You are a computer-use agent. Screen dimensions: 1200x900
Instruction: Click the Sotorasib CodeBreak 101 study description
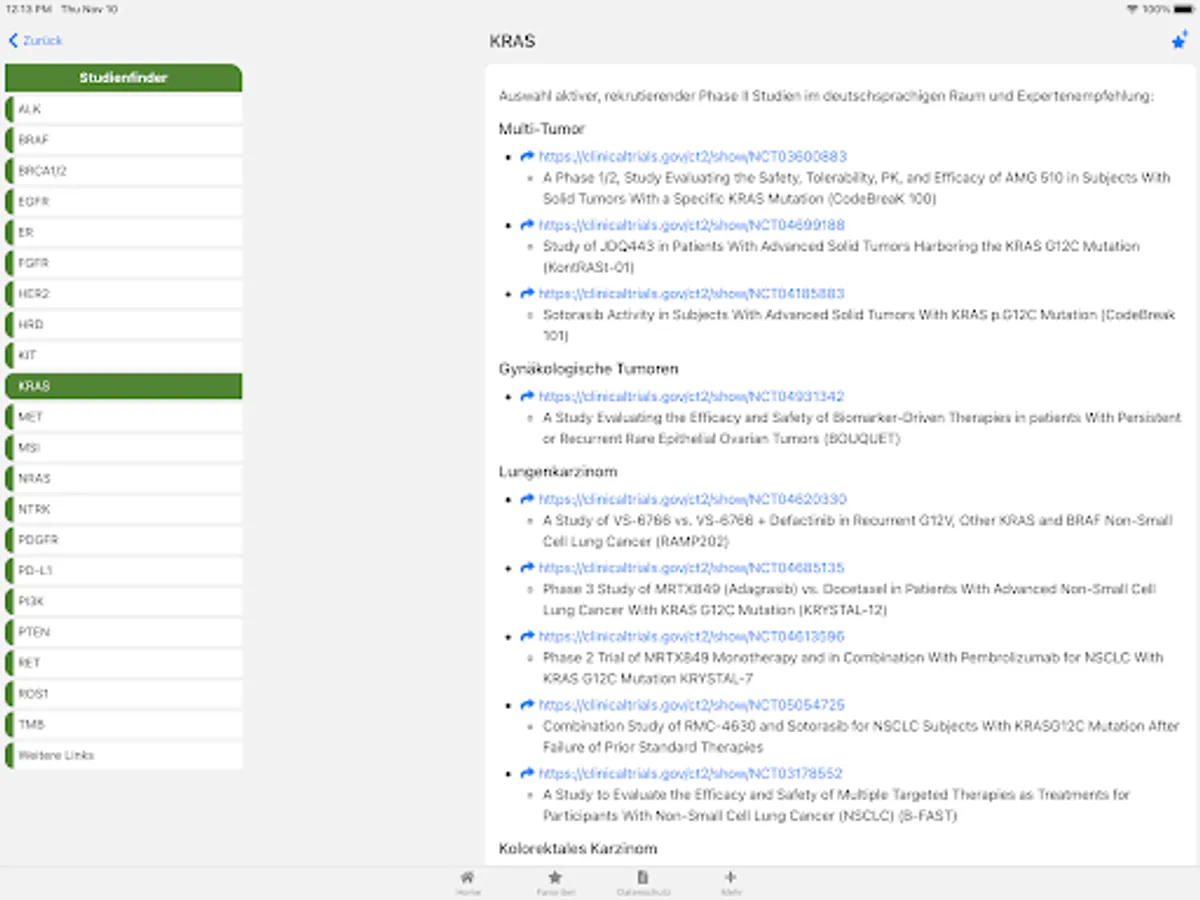click(859, 325)
